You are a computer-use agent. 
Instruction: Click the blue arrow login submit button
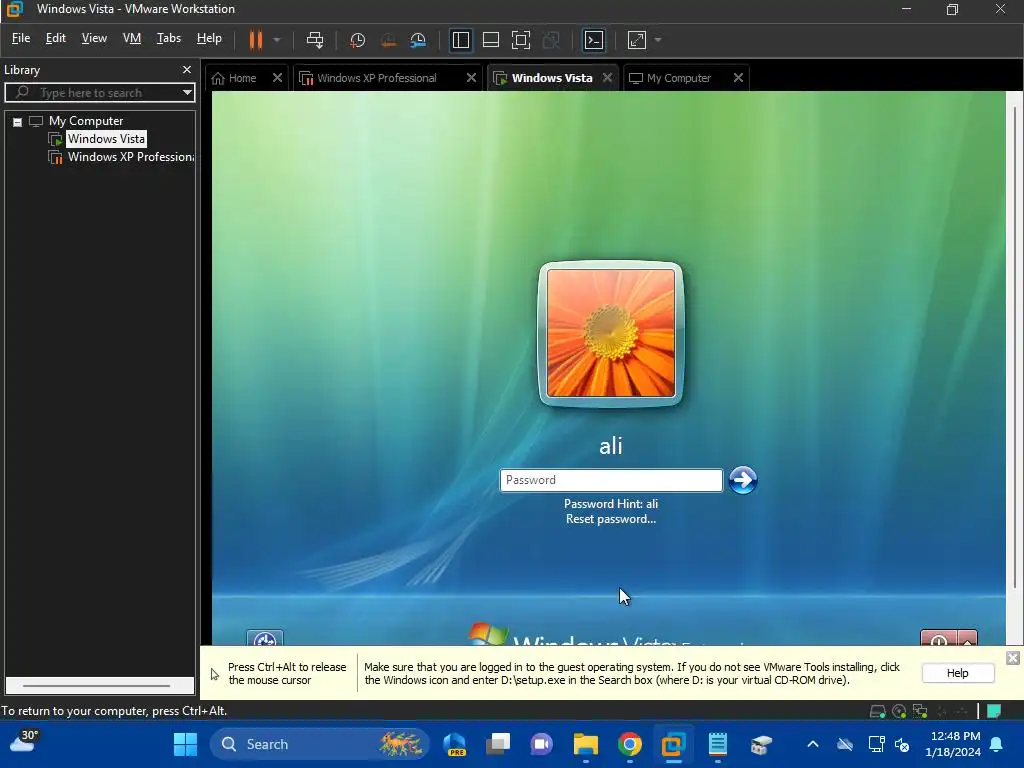pos(743,480)
